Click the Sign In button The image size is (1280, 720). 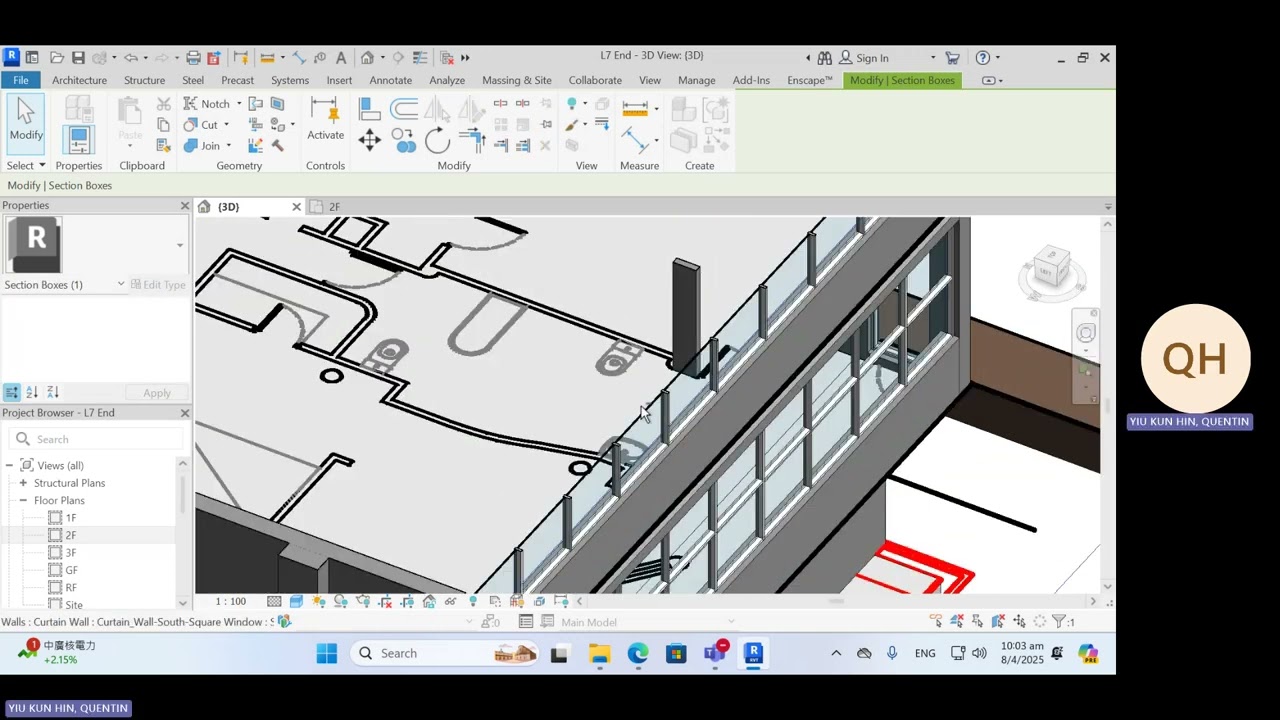pos(863,58)
